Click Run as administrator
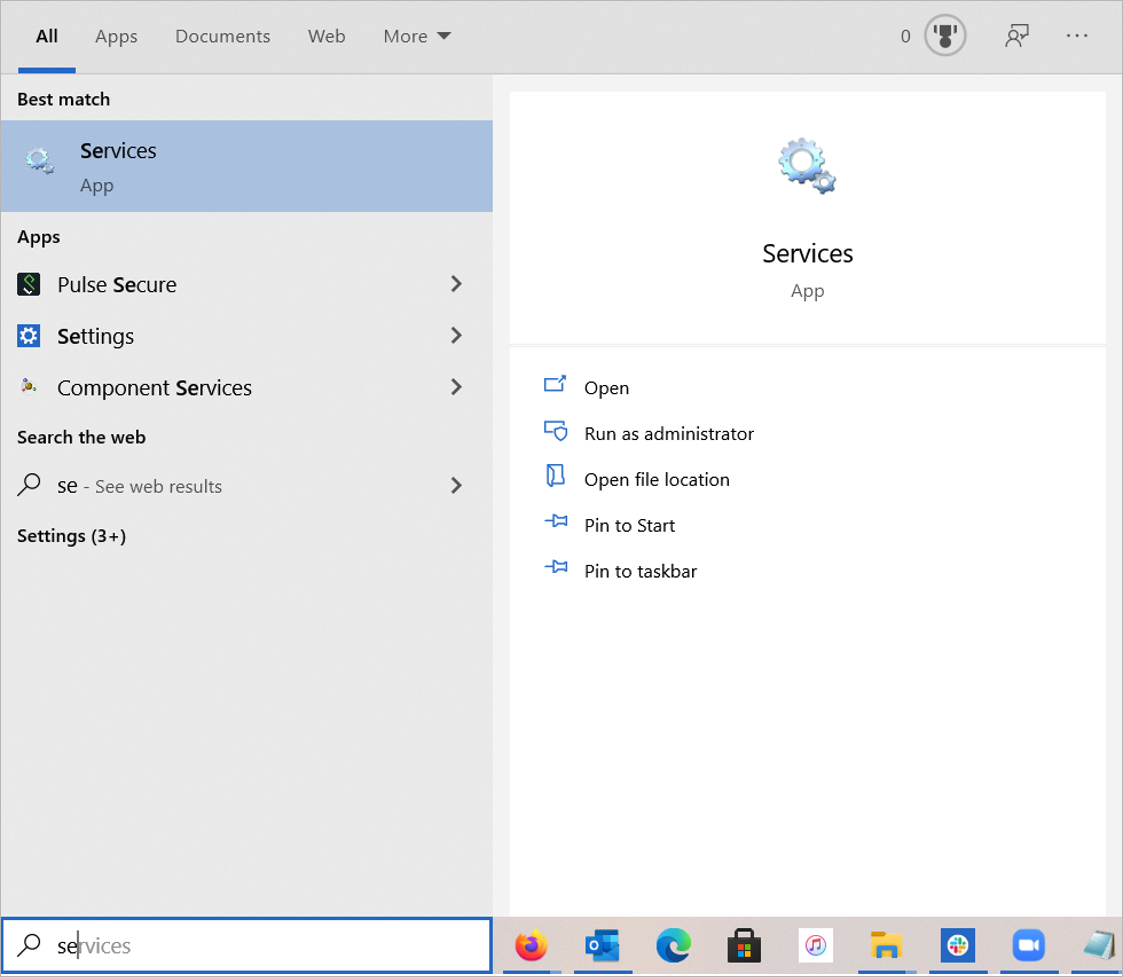The height and width of the screenshot is (977, 1123). click(668, 434)
